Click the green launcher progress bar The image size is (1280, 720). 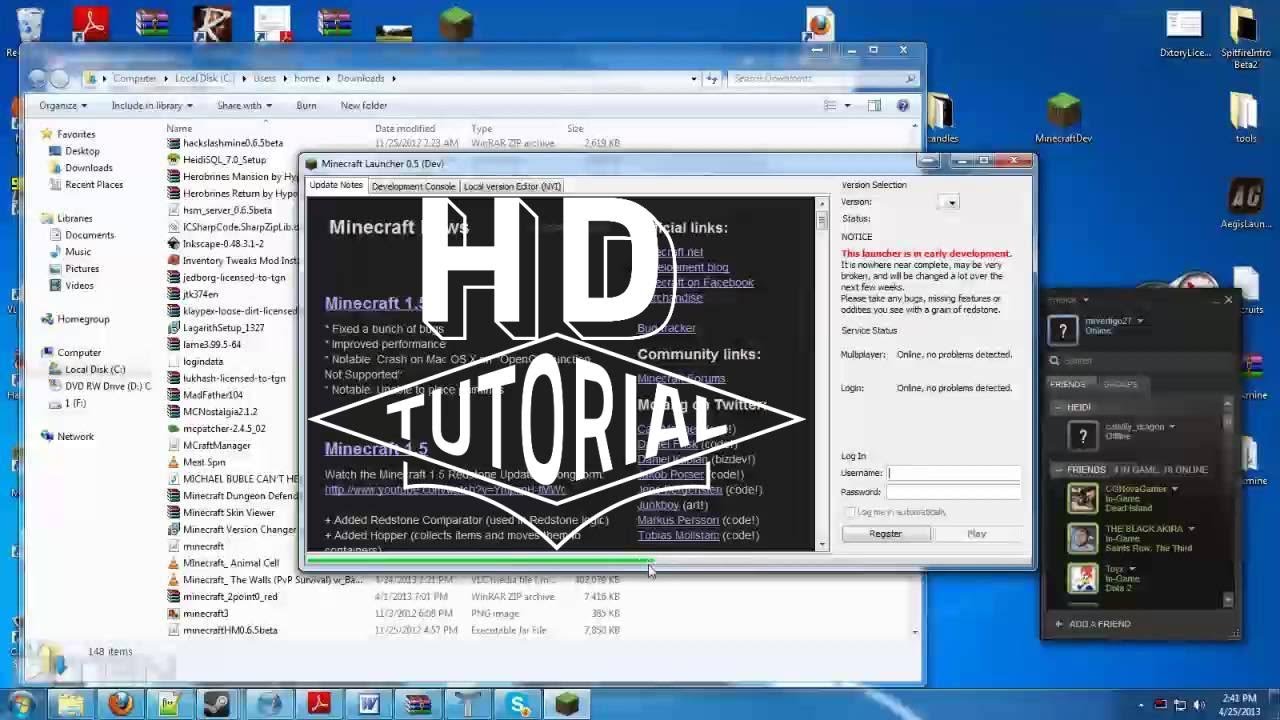click(480, 561)
